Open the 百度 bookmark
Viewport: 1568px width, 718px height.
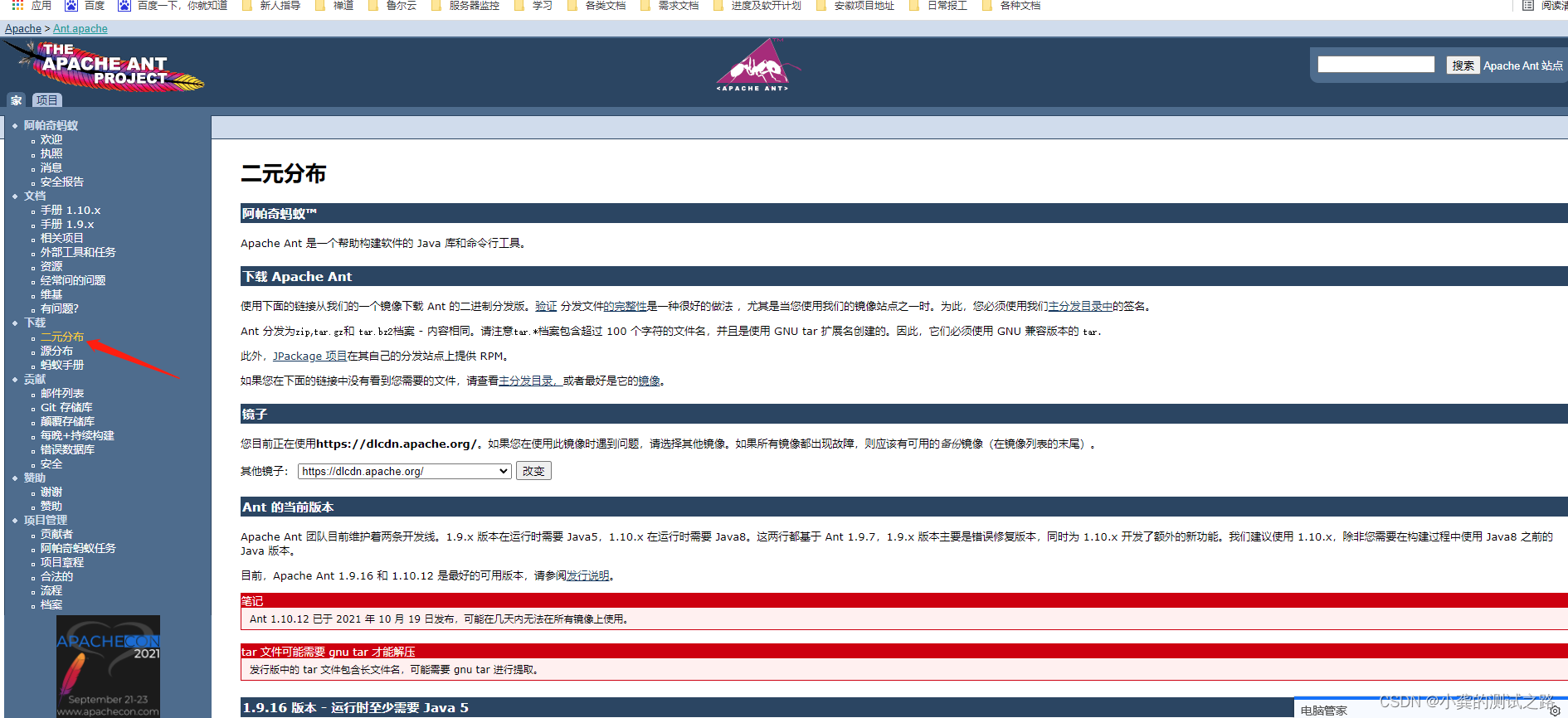[x=85, y=5]
